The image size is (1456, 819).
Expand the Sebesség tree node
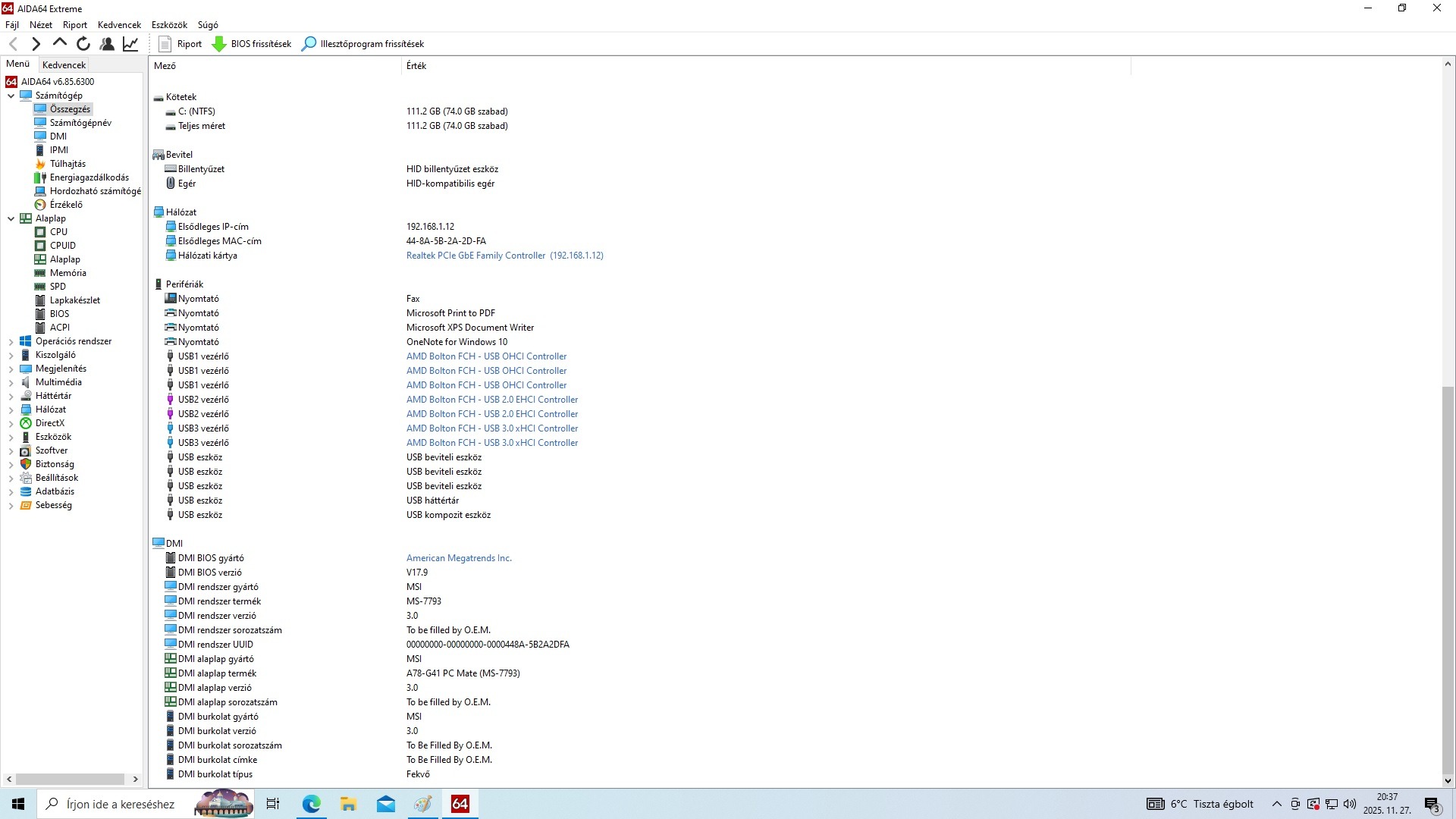tap(11, 505)
